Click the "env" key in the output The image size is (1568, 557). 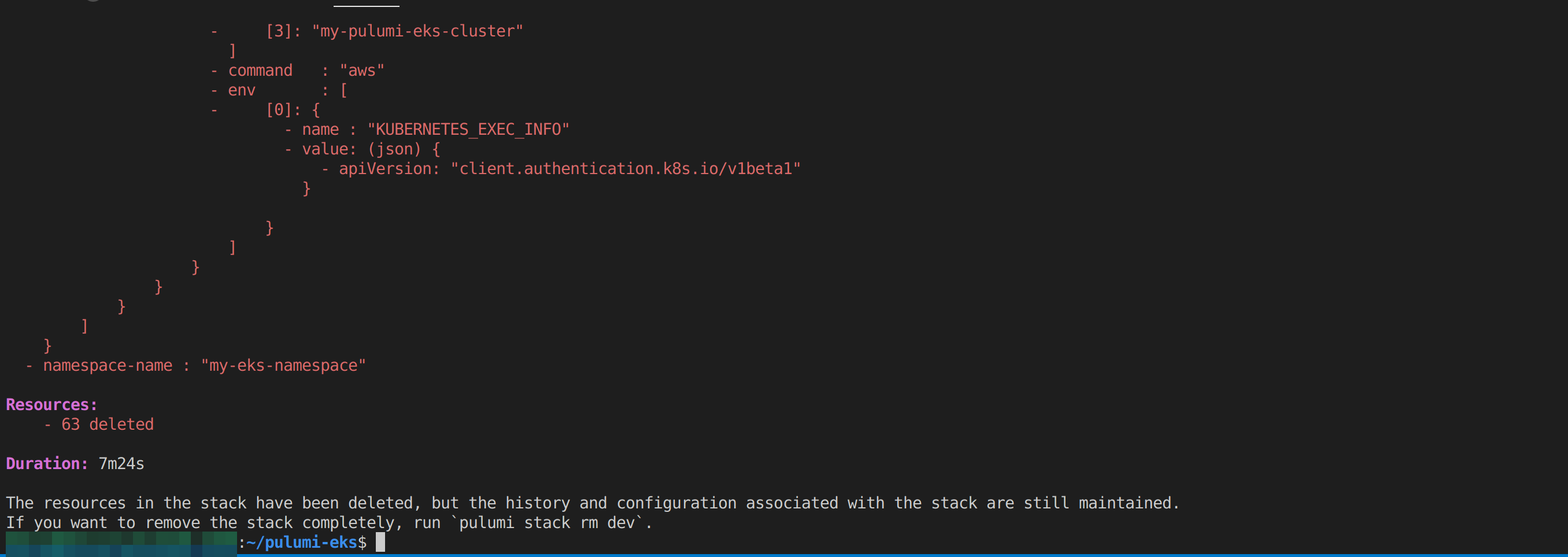[x=241, y=90]
